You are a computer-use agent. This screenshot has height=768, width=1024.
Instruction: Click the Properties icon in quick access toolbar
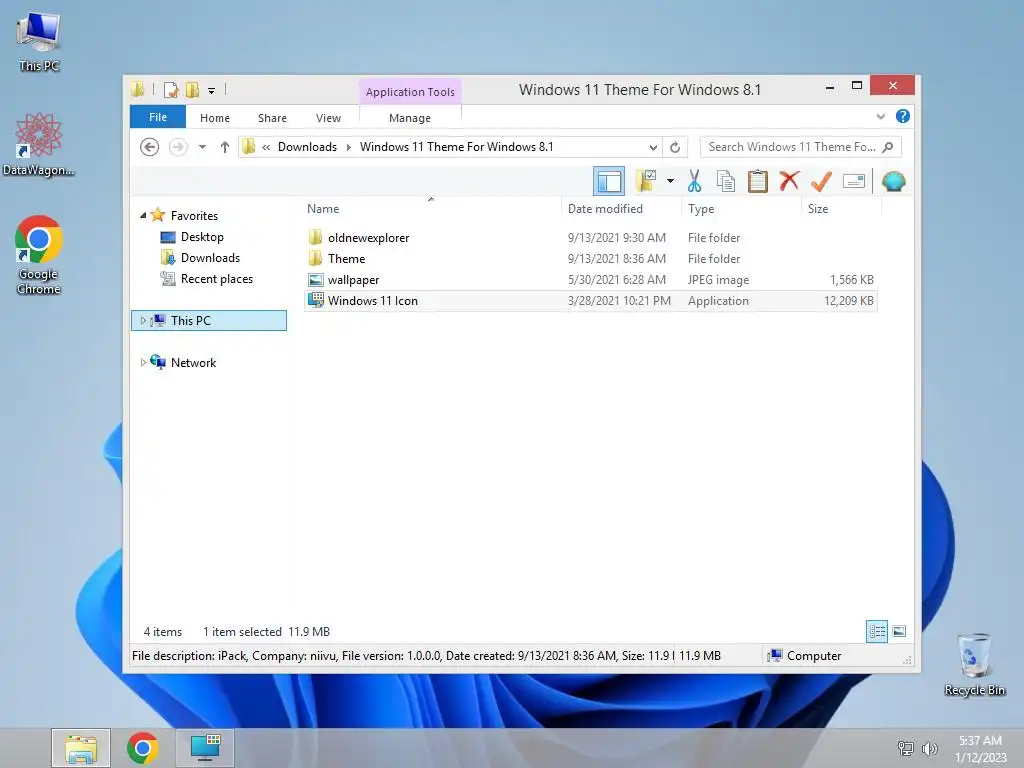click(x=171, y=90)
